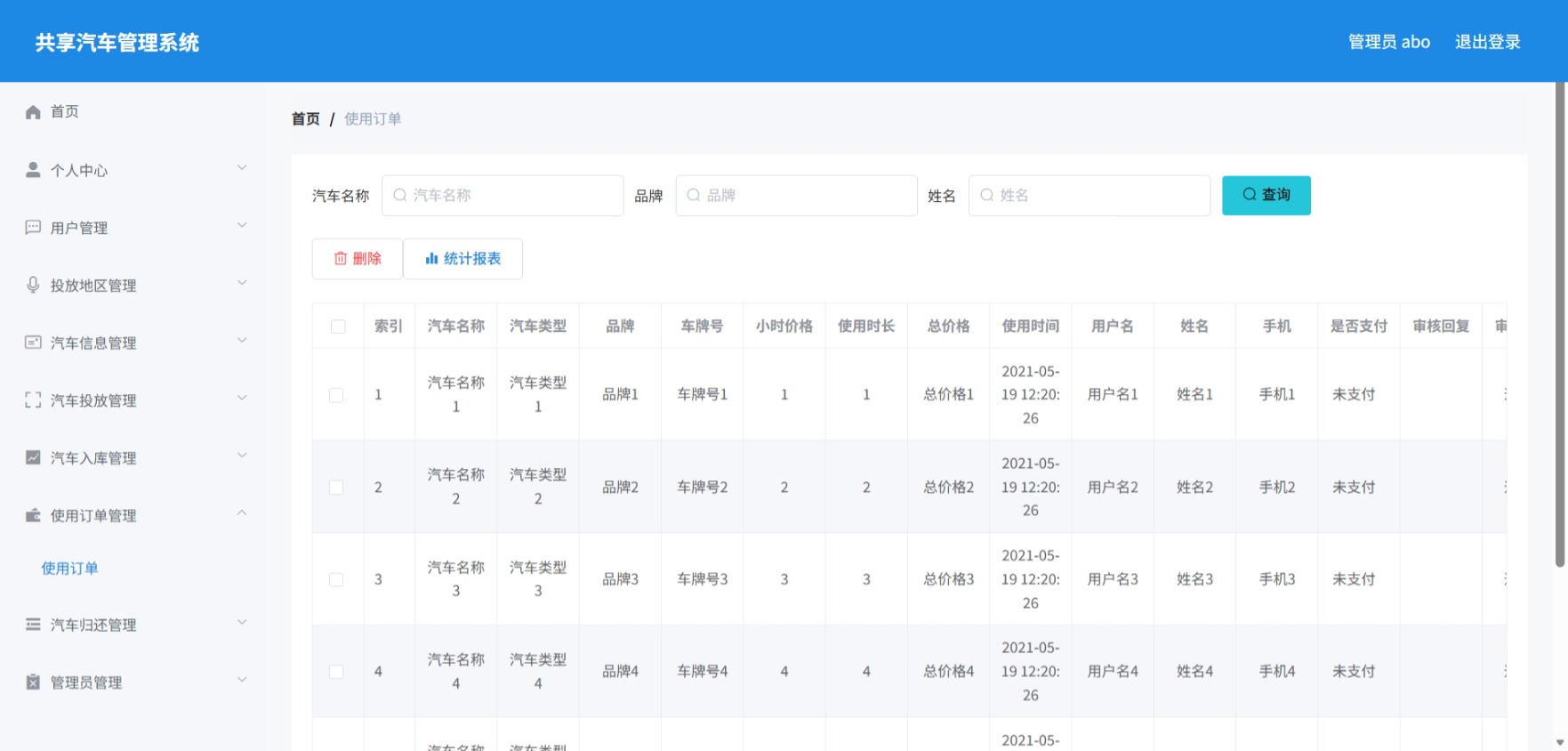Viewport: 1568px width, 751px height.
Task: Click the trash icon on 删除 button
Action: click(x=341, y=259)
